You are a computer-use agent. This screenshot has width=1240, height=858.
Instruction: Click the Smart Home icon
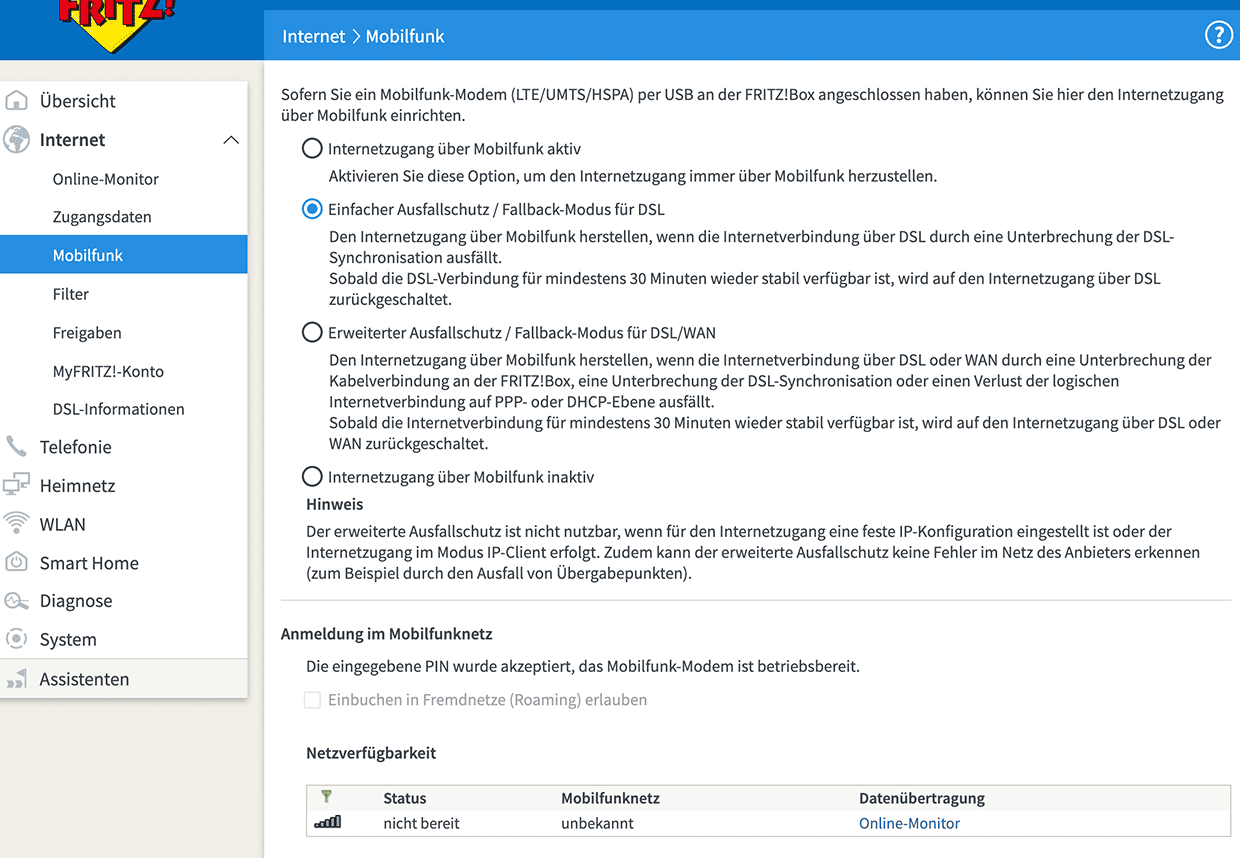pos(17,563)
